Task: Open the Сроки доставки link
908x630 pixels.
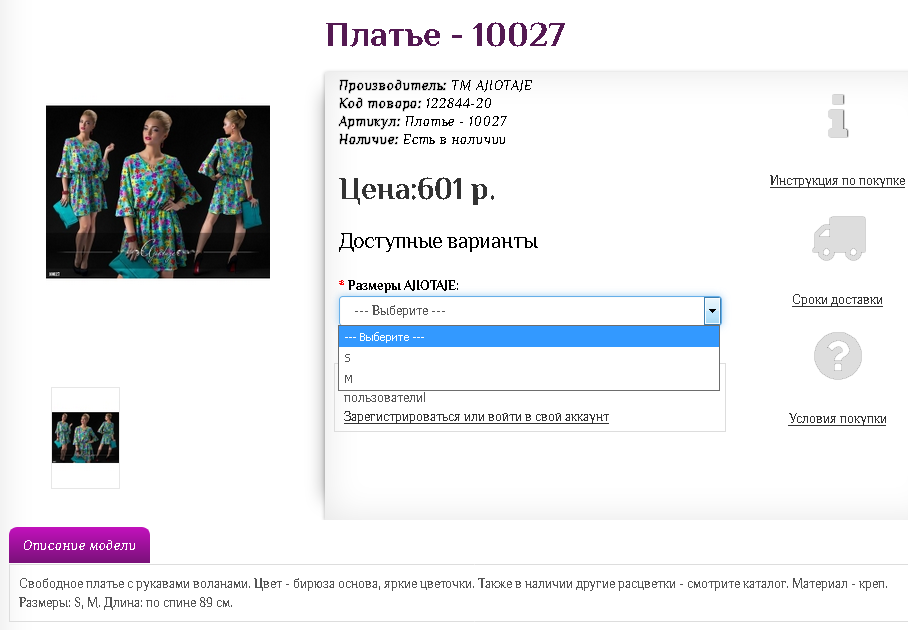Action: click(837, 300)
